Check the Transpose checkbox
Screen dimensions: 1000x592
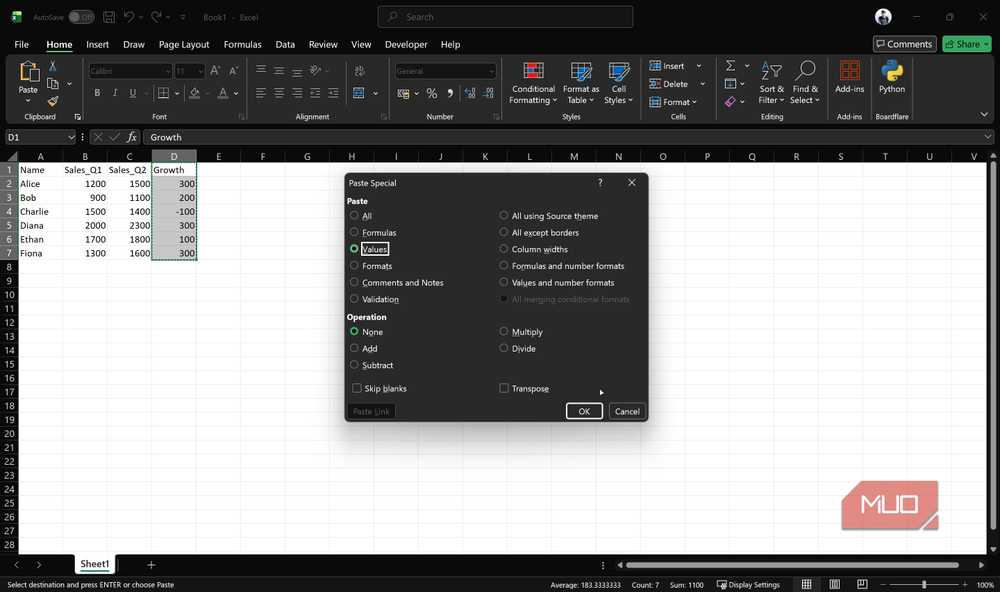(504, 388)
